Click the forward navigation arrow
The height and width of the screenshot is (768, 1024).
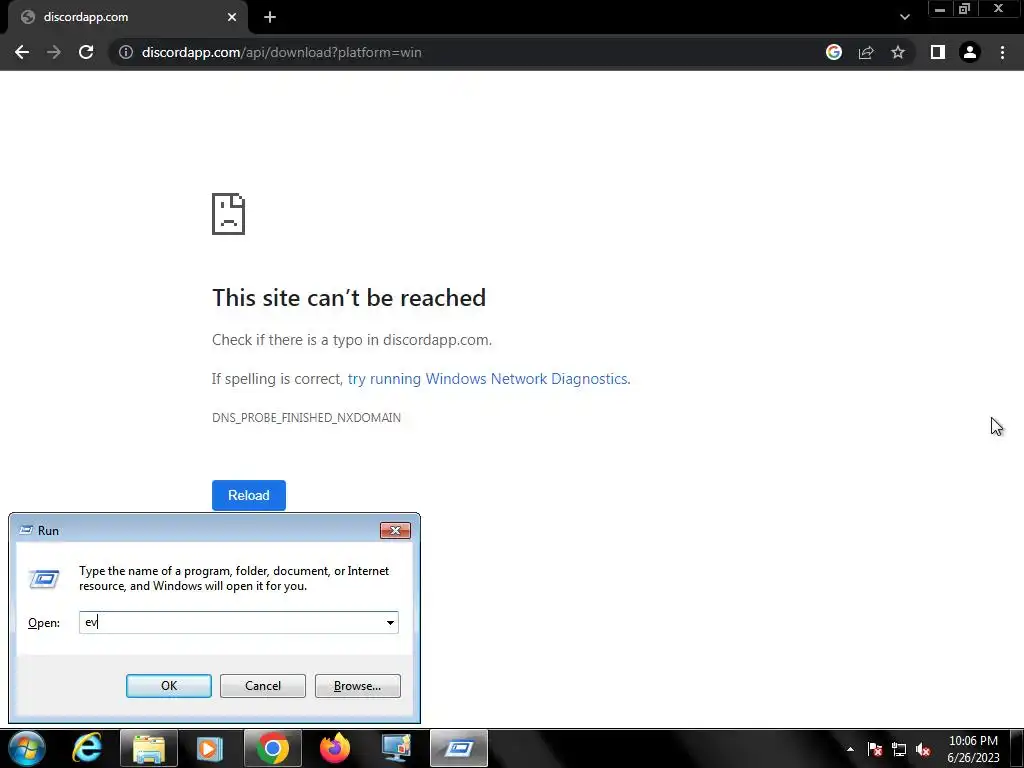[54, 52]
